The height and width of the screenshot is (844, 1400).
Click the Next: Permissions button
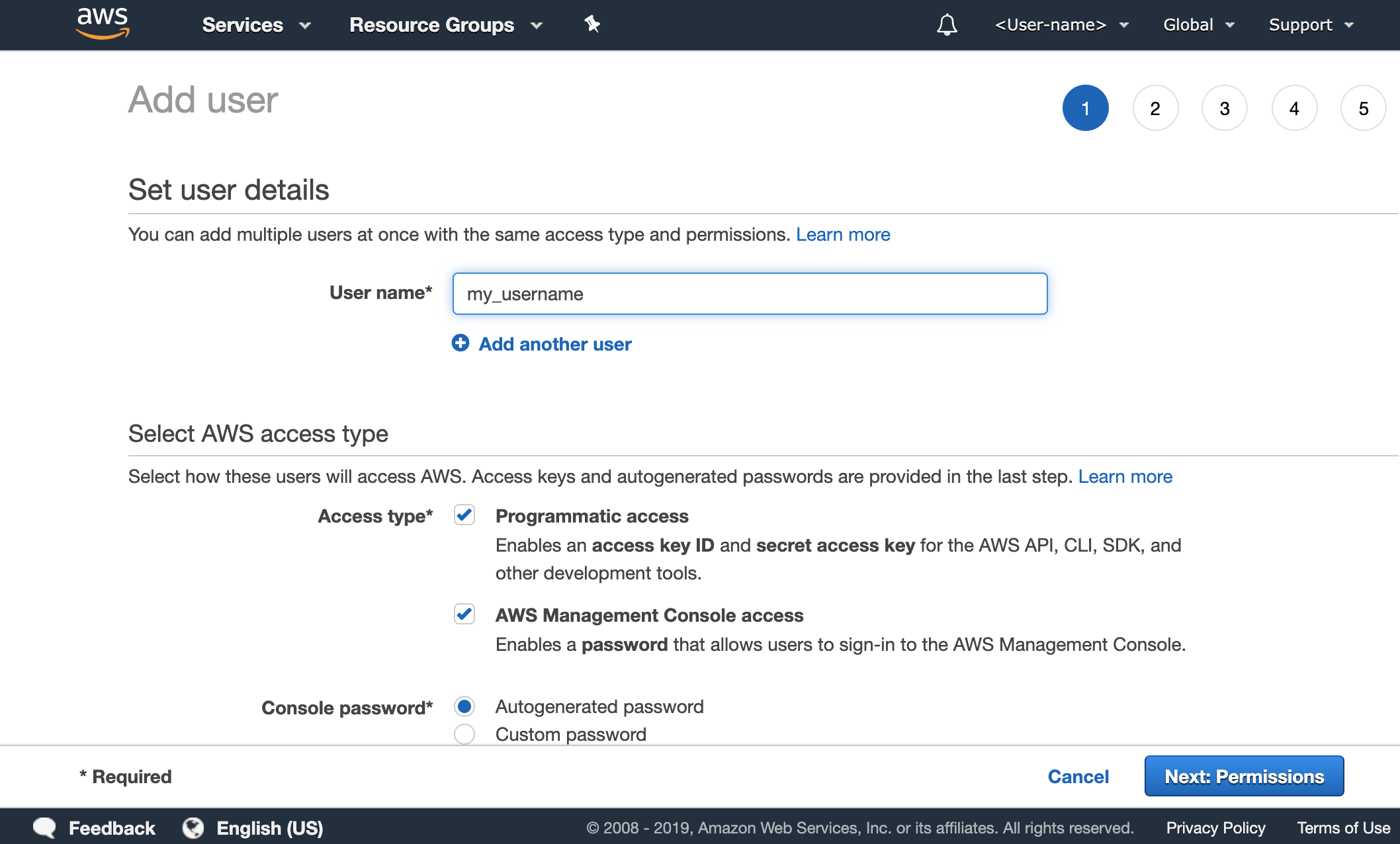pos(1244,776)
